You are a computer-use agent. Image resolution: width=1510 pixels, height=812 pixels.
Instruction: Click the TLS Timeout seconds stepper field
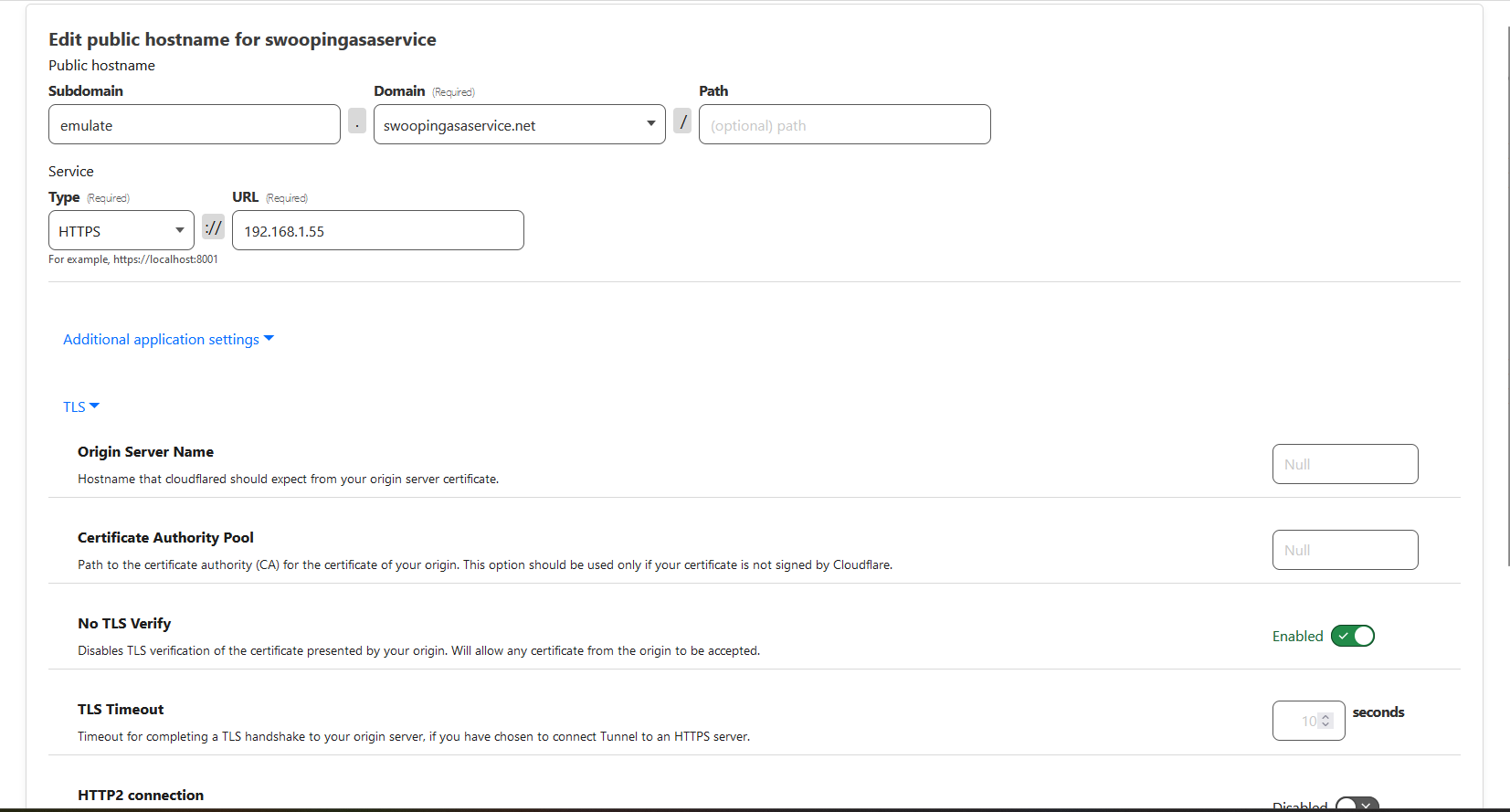(x=1309, y=721)
